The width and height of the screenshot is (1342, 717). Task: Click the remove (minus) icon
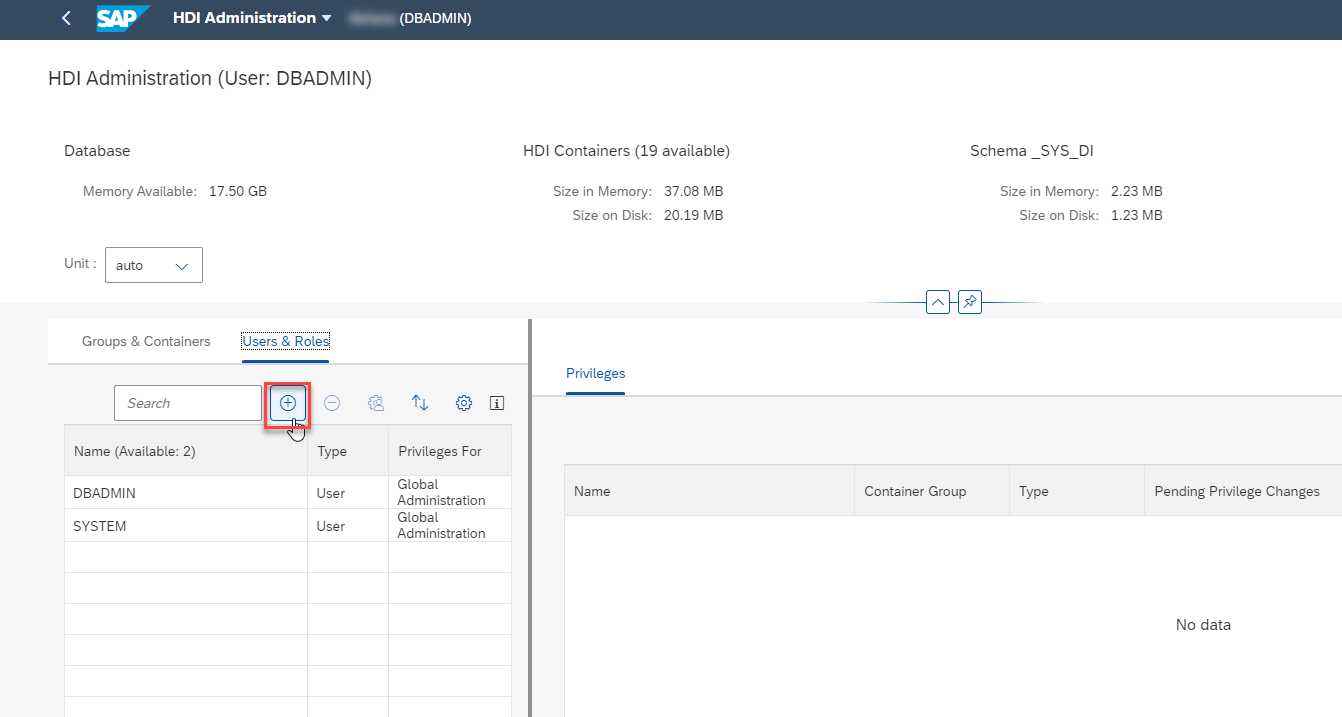332,403
